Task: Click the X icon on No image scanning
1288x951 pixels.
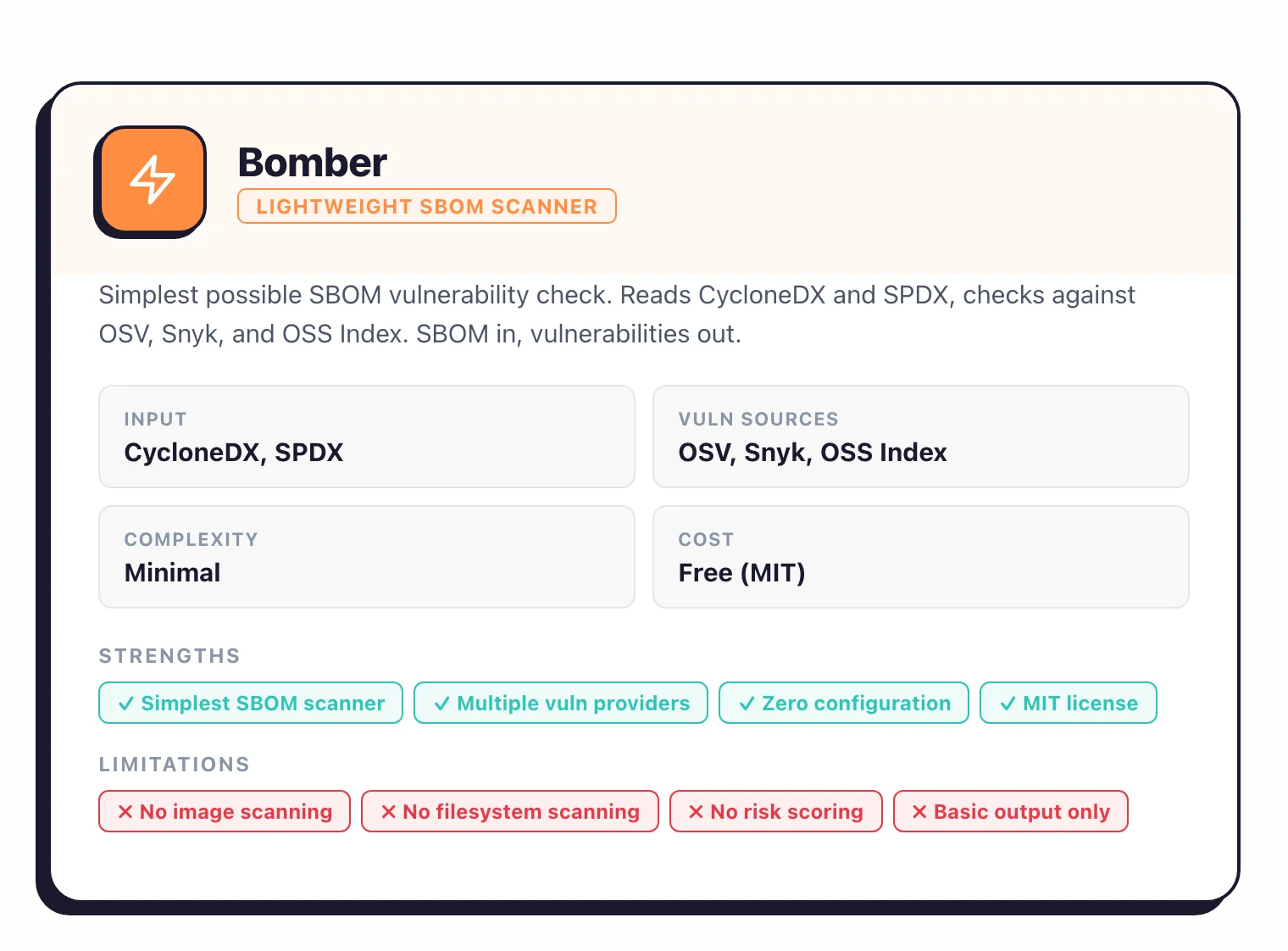Action: click(x=125, y=811)
